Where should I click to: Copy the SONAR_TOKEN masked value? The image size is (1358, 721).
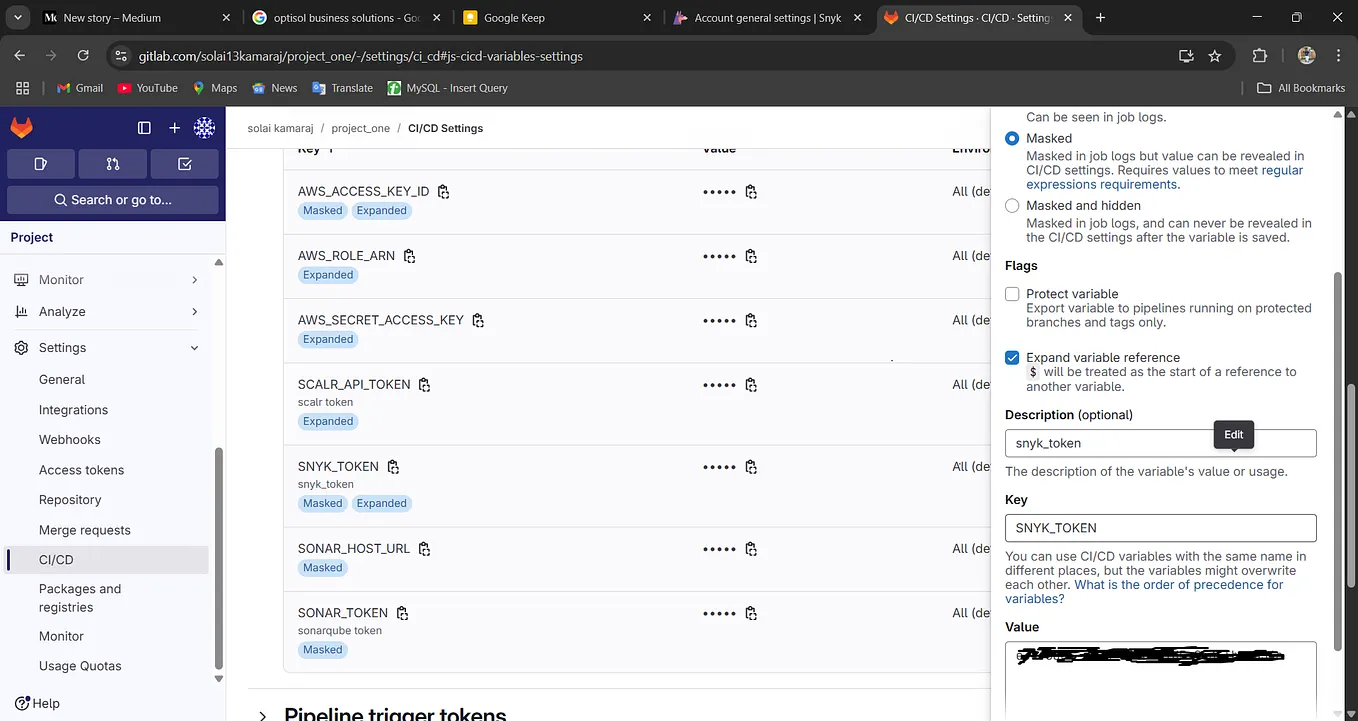[751, 614]
